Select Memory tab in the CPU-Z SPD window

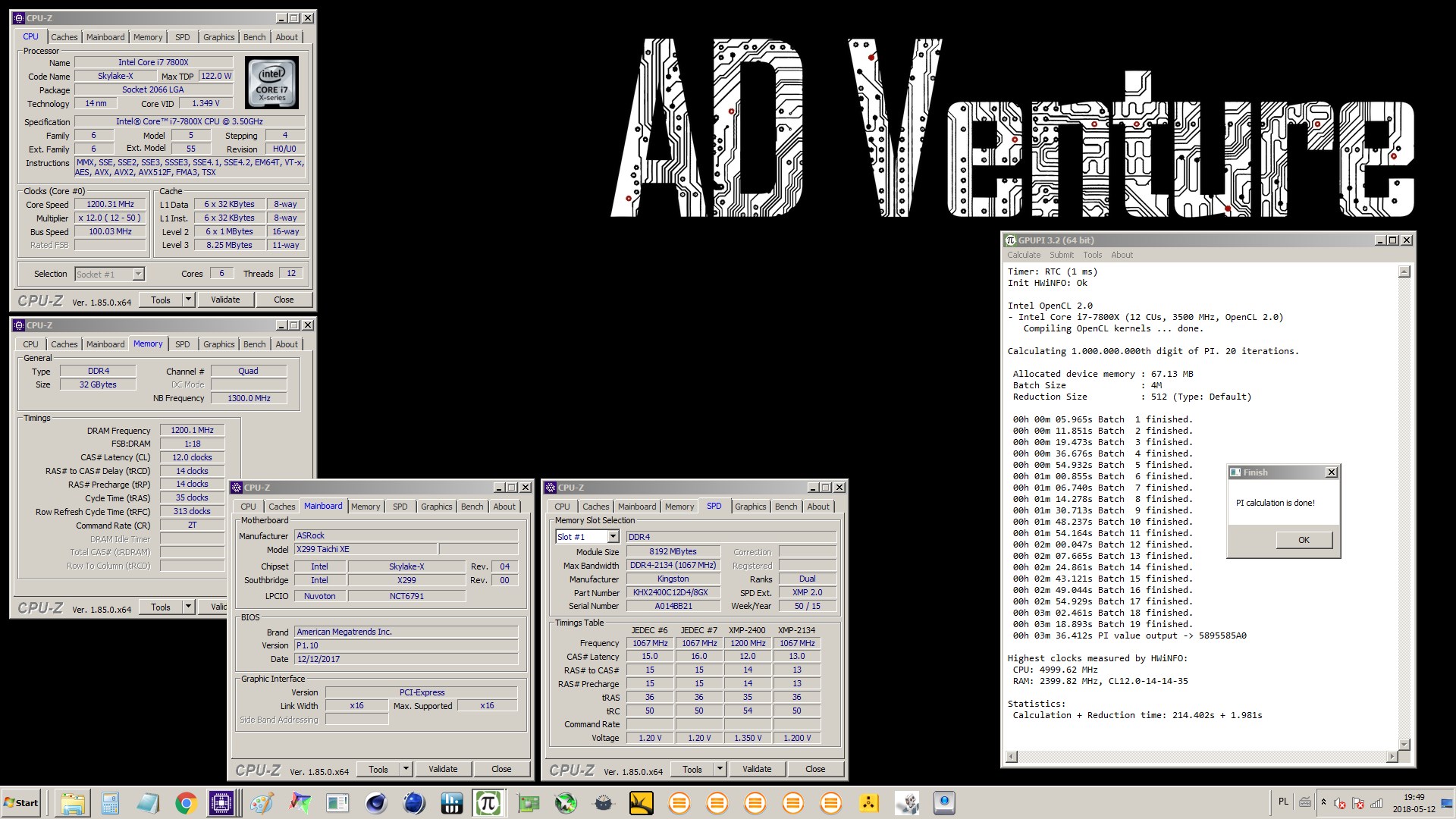coord(679,507)
